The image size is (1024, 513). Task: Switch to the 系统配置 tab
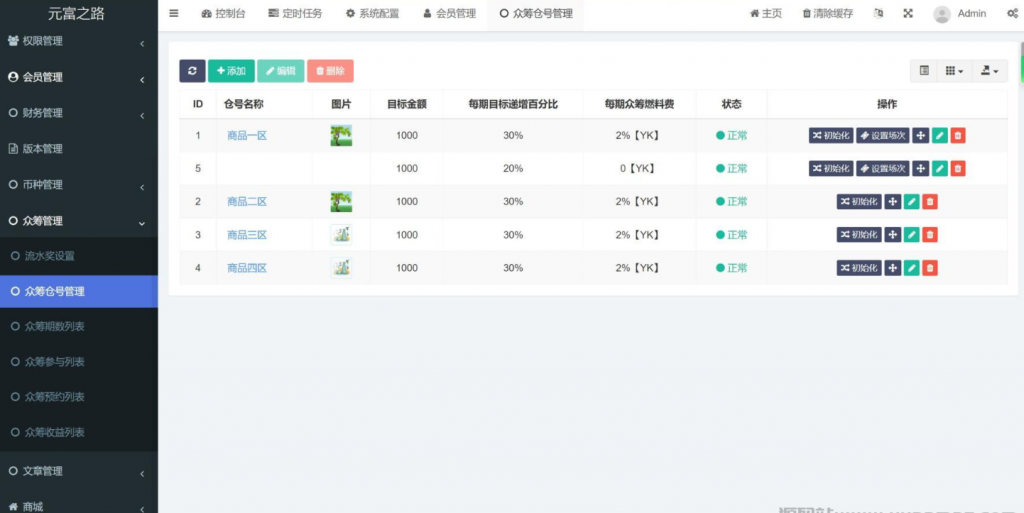[x=372, y=14]
